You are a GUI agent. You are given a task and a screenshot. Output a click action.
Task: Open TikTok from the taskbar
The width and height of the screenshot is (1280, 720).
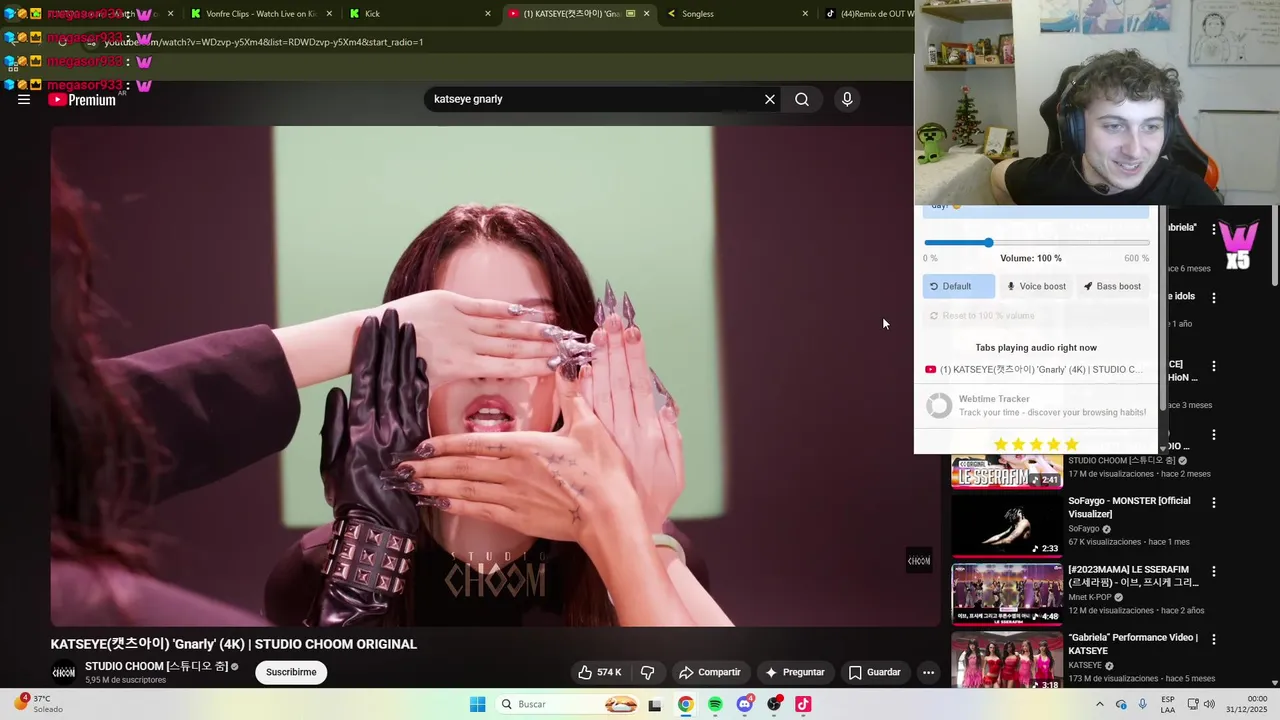tap(803, 704)
